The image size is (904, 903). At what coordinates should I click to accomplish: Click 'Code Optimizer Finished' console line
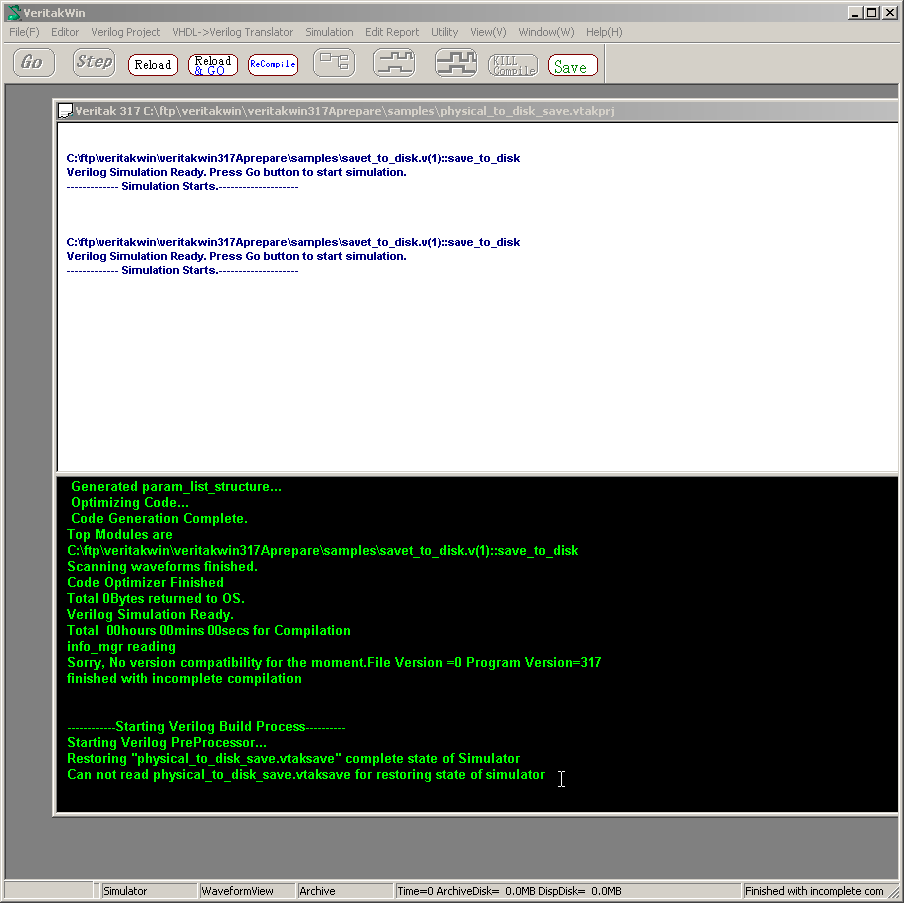coord(145,582)
